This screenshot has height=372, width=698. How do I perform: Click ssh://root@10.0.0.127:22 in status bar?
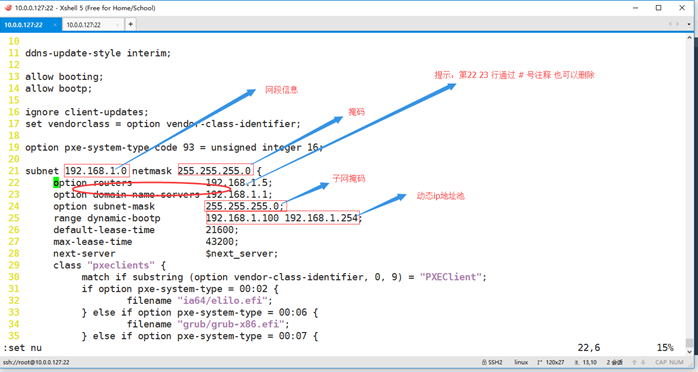pyautogui.click(x=36, y=362)
